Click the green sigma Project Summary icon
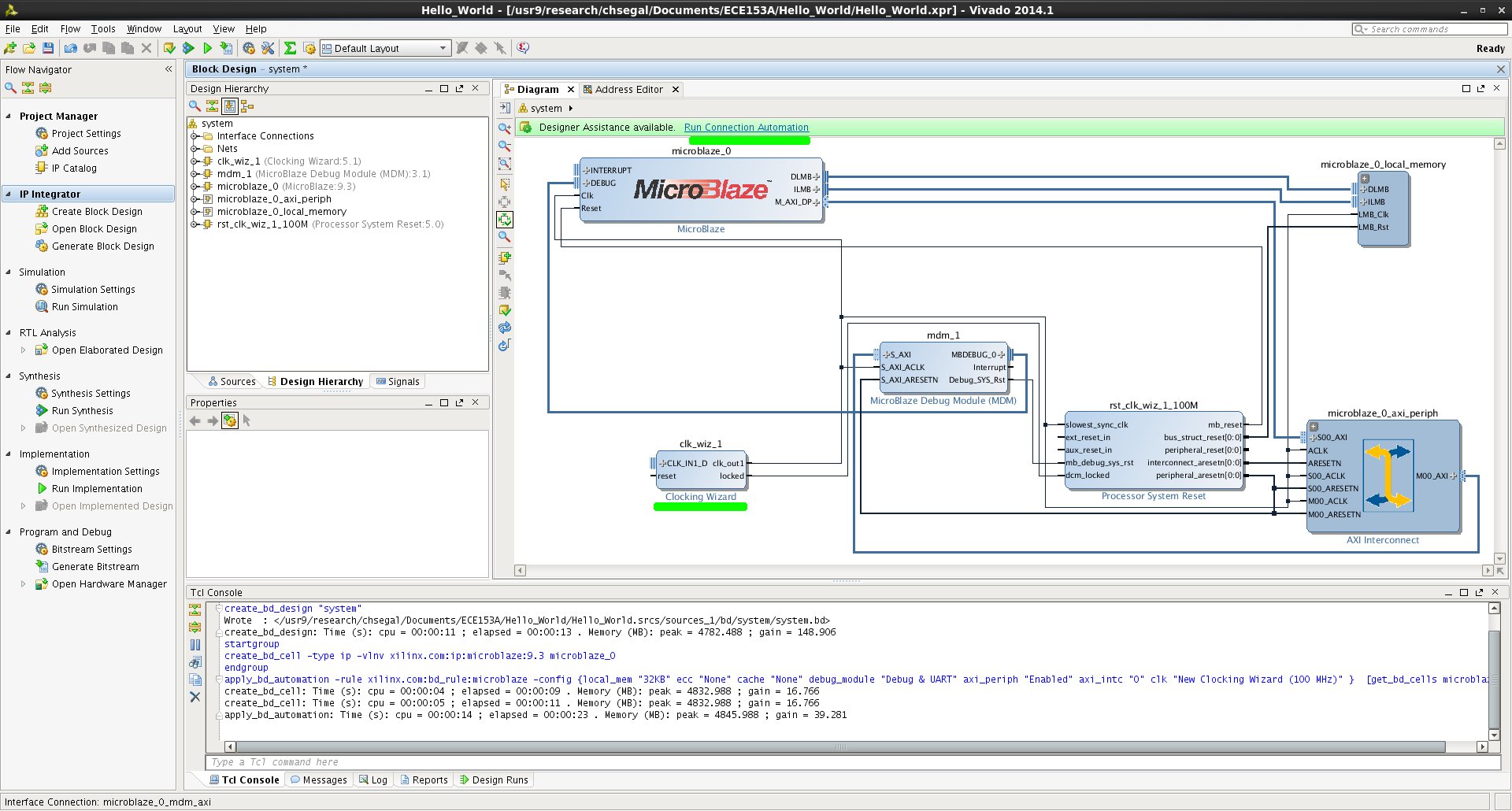Viewport: 1512px width, 811px height. 291,48
